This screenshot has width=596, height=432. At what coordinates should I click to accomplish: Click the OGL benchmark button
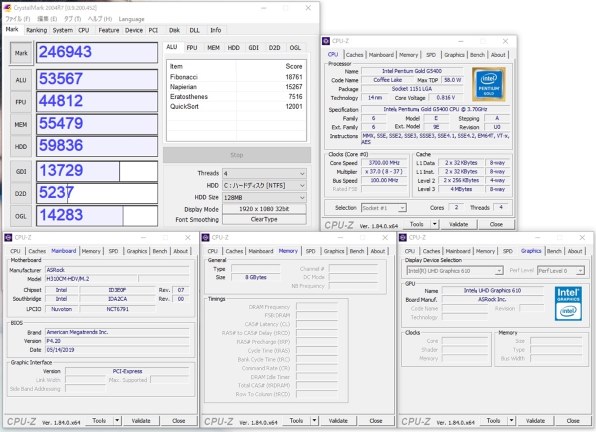[x=21, y=216]
